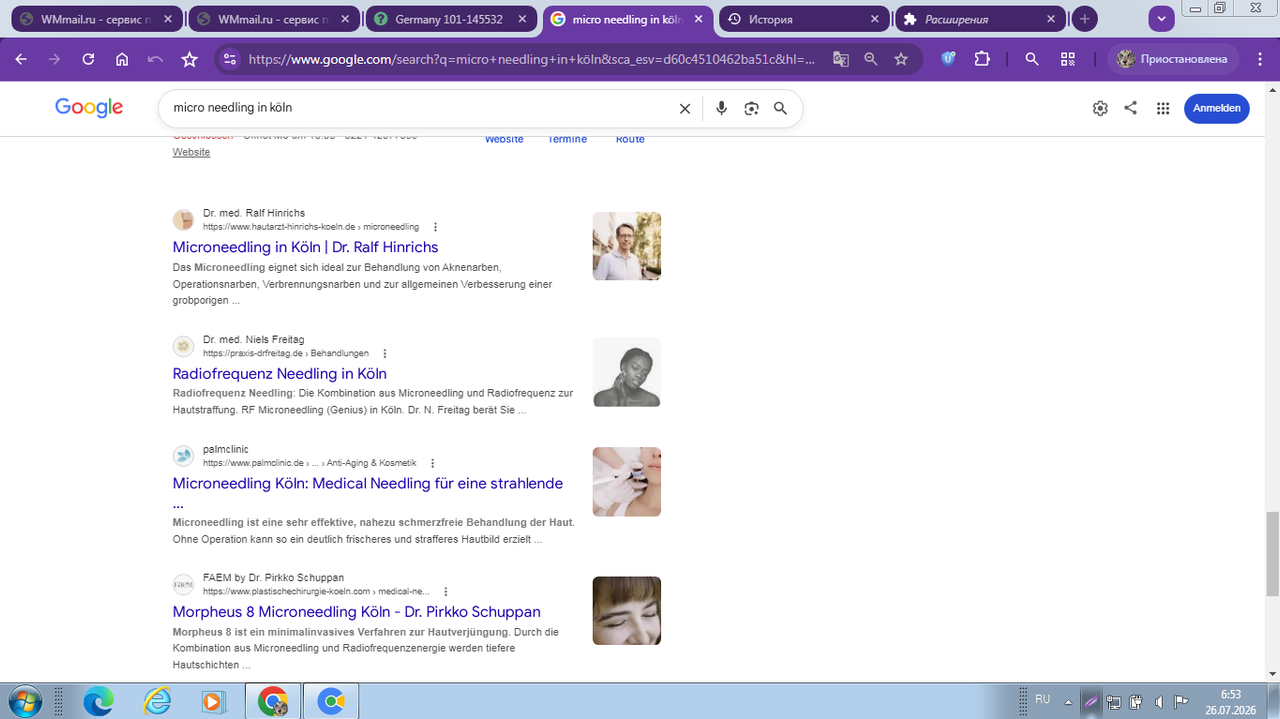Launch Internet Explorer from taskbar
Image resolution: width=1280 pixels, height=719 pixels.
(156, 702)
